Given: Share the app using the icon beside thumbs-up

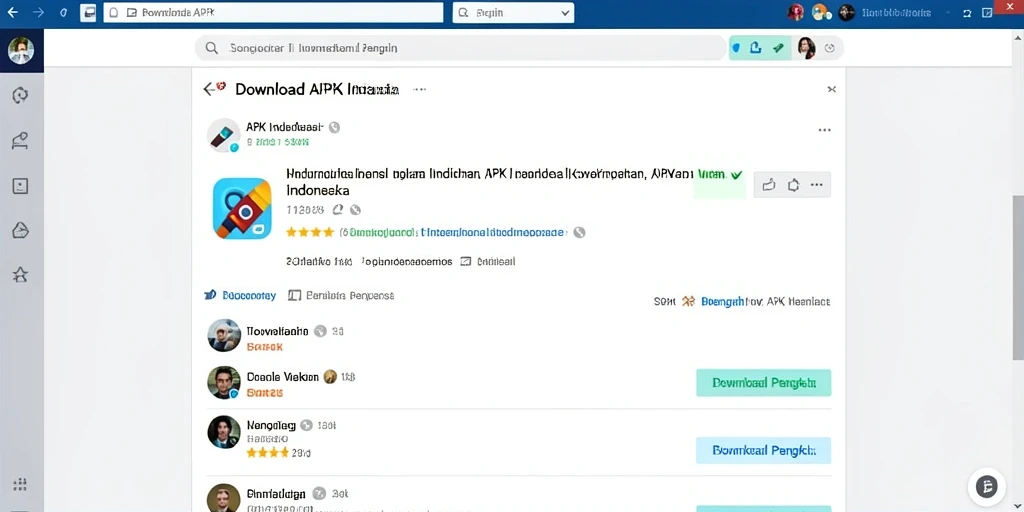Looking at the screenshot, I should point(793,185).
